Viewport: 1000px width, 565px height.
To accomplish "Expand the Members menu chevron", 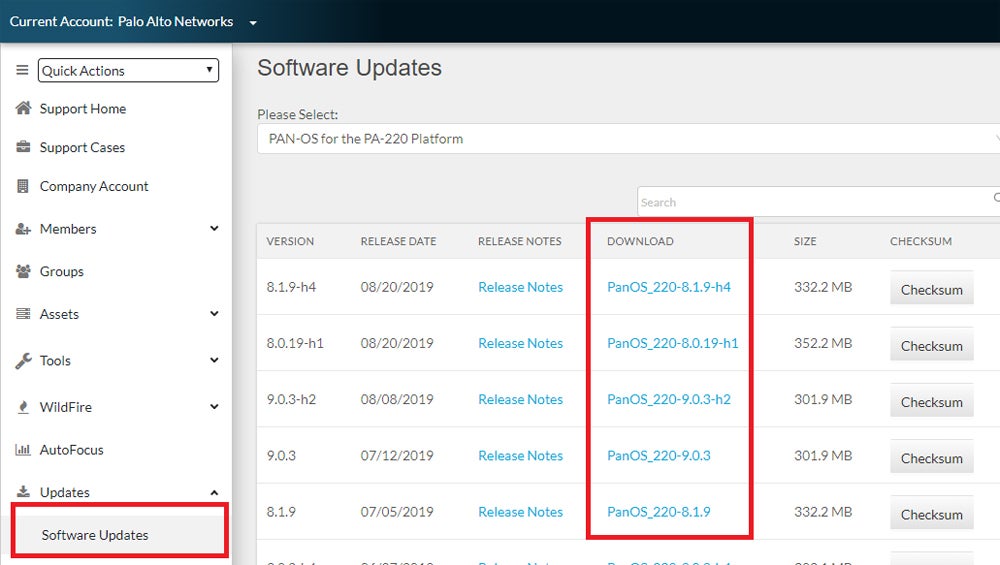I will click(x=214, y=229).
